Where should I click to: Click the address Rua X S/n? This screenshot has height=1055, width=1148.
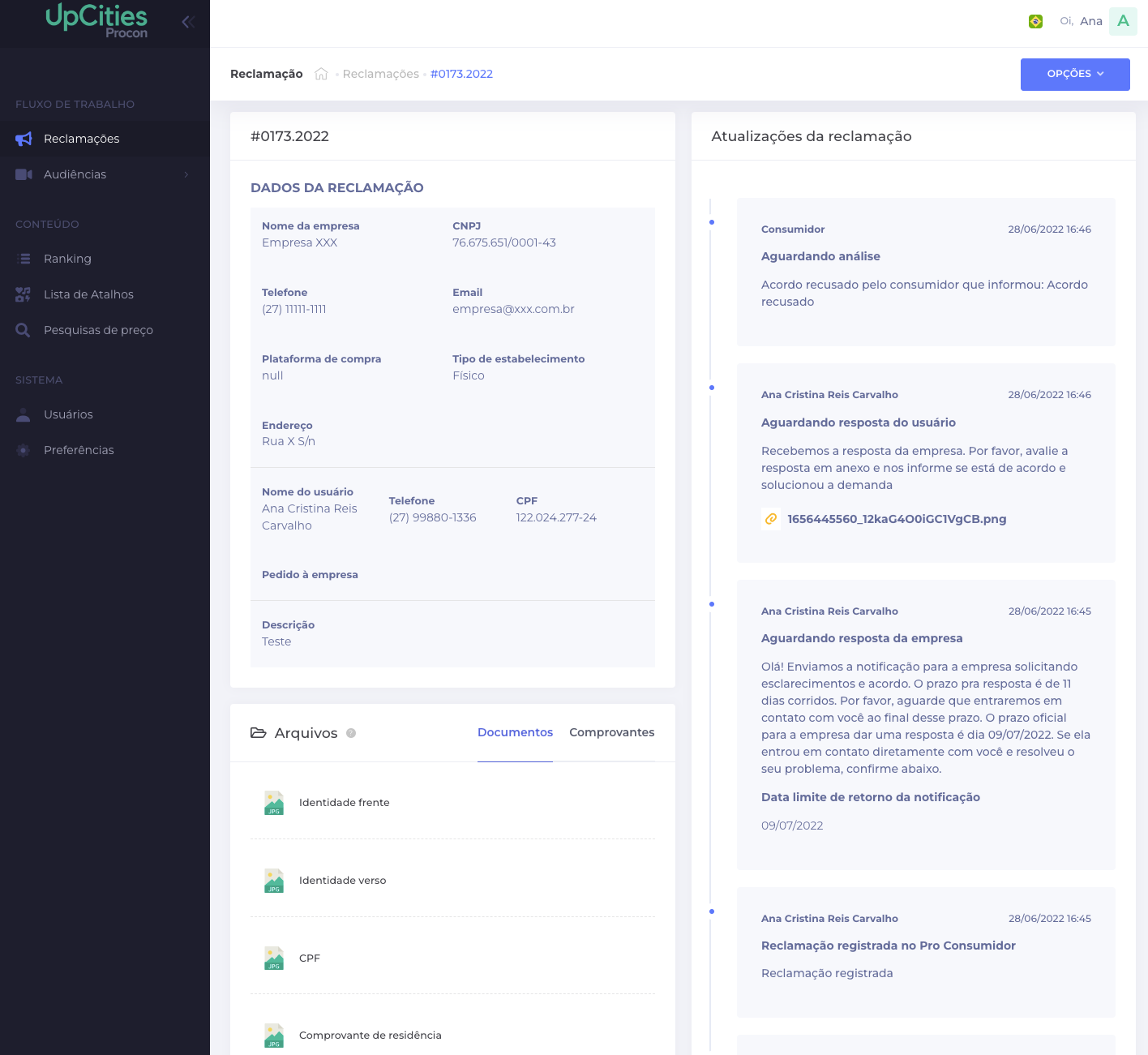click(x=289, y=441)
